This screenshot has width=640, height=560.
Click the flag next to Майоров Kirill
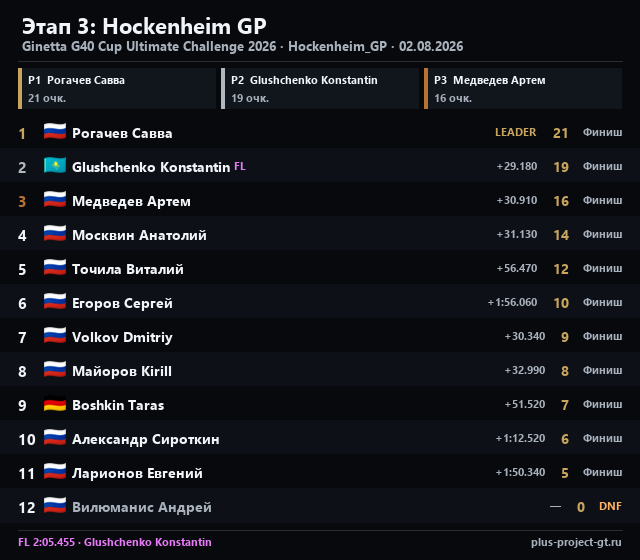(x=55, y=370)
